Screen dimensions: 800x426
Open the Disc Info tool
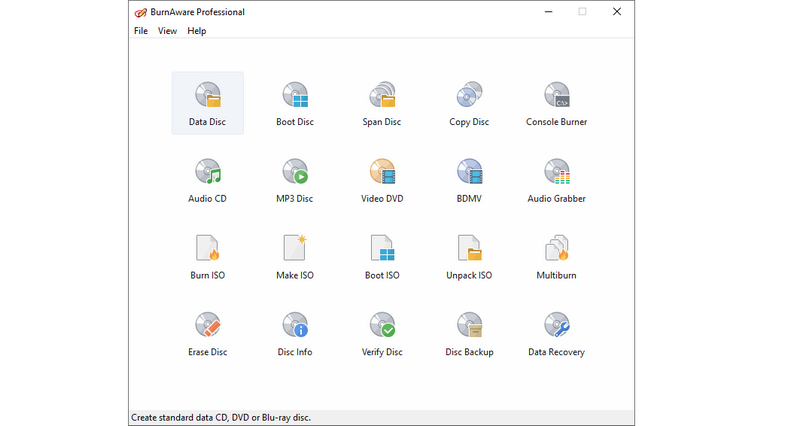295,334
